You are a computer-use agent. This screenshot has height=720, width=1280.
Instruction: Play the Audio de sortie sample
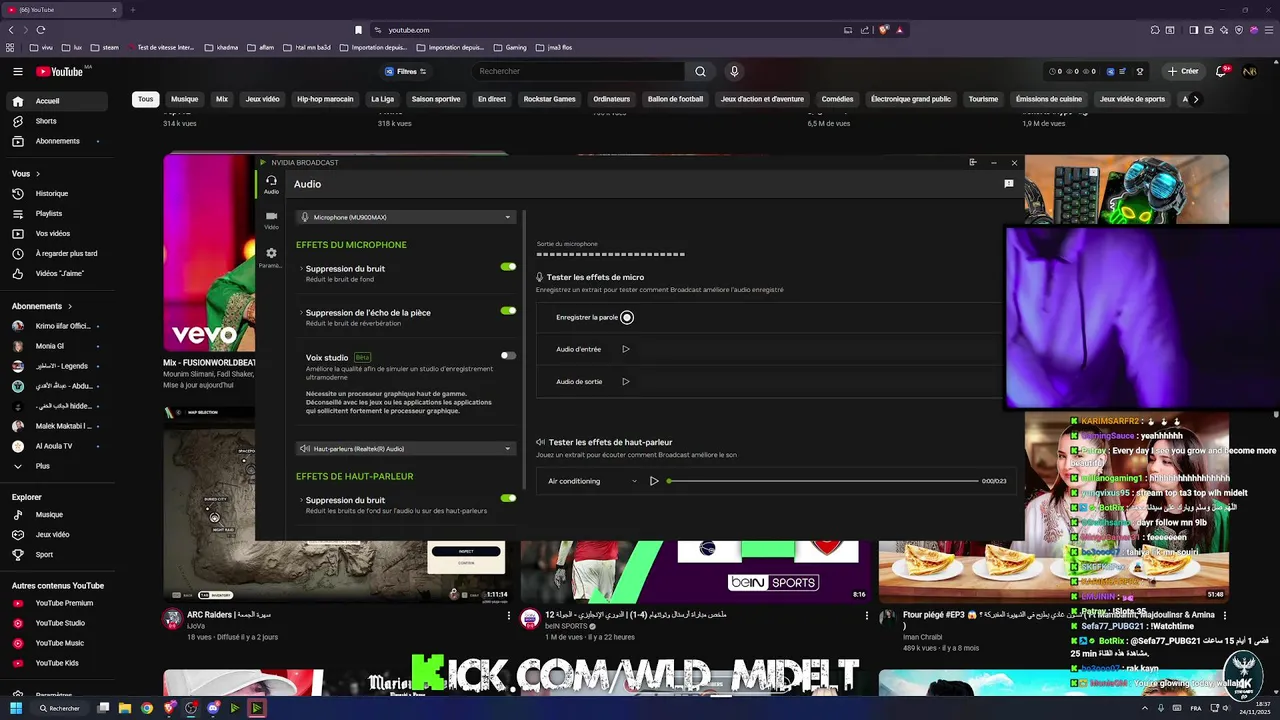tap(626, 381)
